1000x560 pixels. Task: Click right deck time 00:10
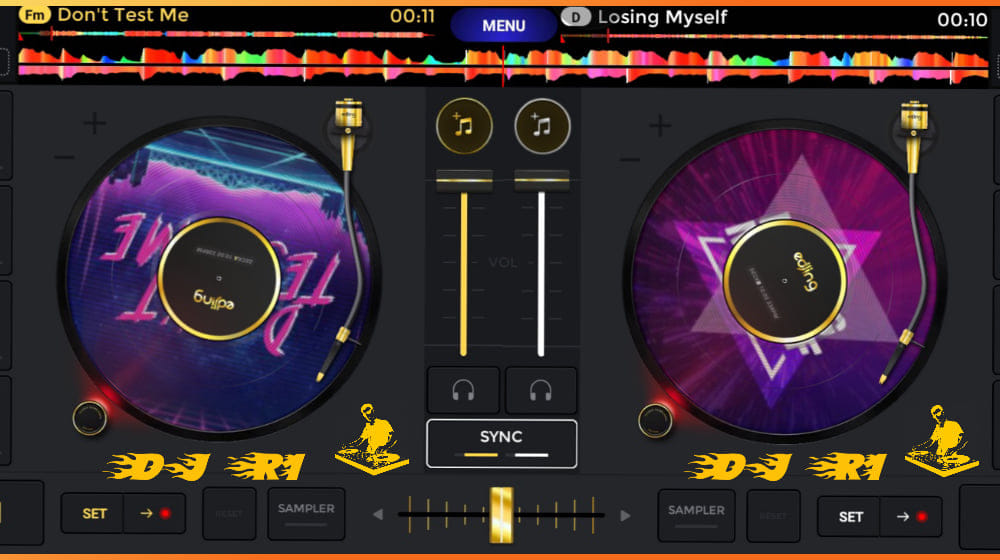(962, 20)
